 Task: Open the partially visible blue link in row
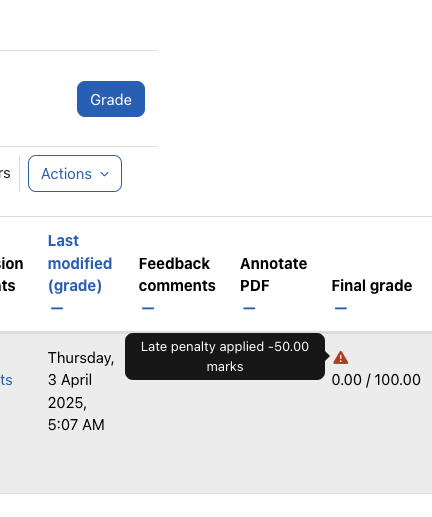pyautogui.click(x=6, y=380)
